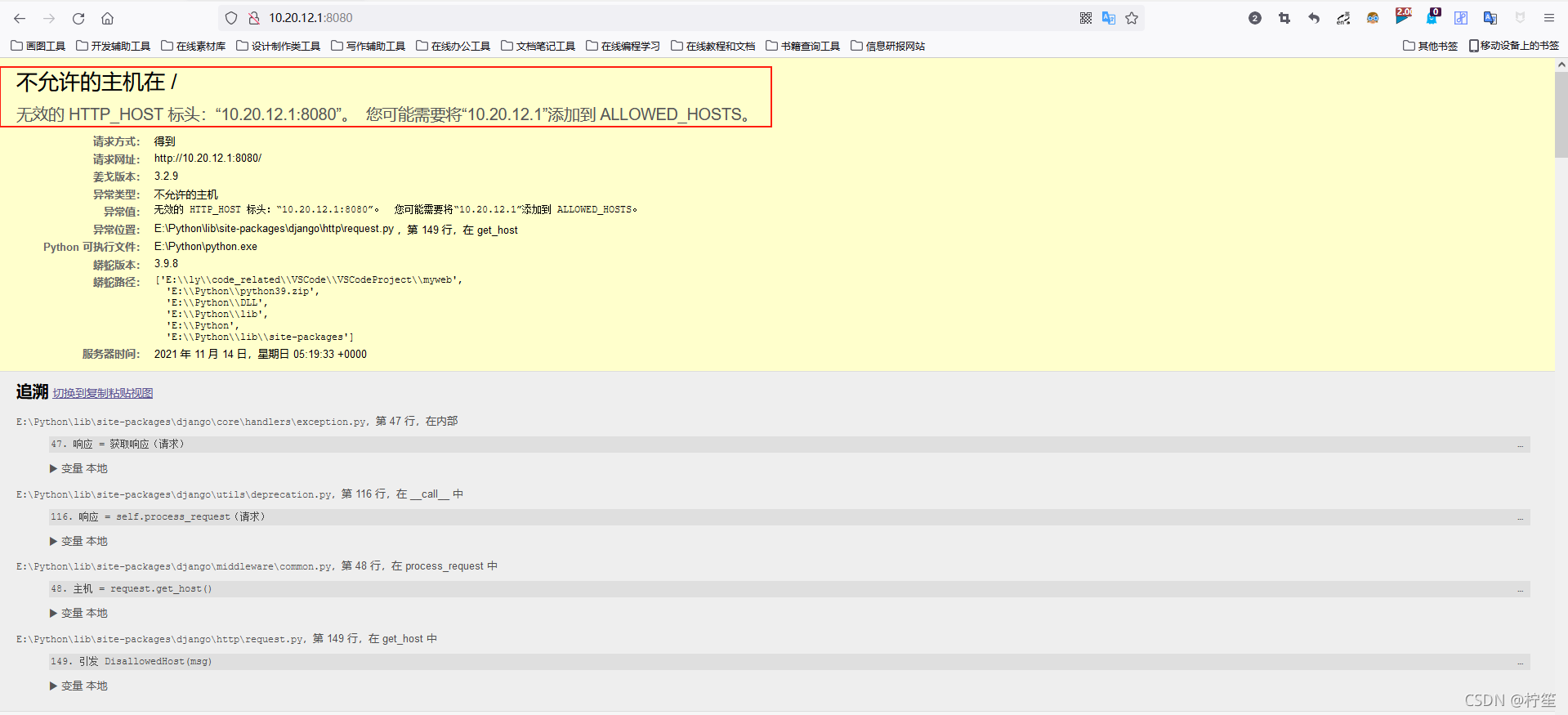Open the 在线素材库 bookmarks folder
Screen dimensions: 1568x715
coord(194,46)
